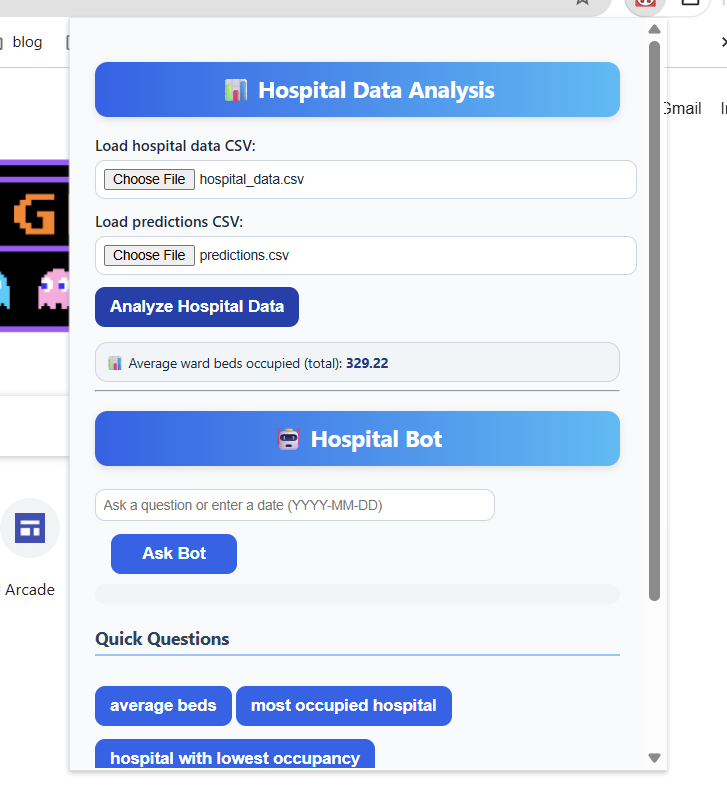
Task: Select the most occupied hospital quick question
Action: click(343, 706)
